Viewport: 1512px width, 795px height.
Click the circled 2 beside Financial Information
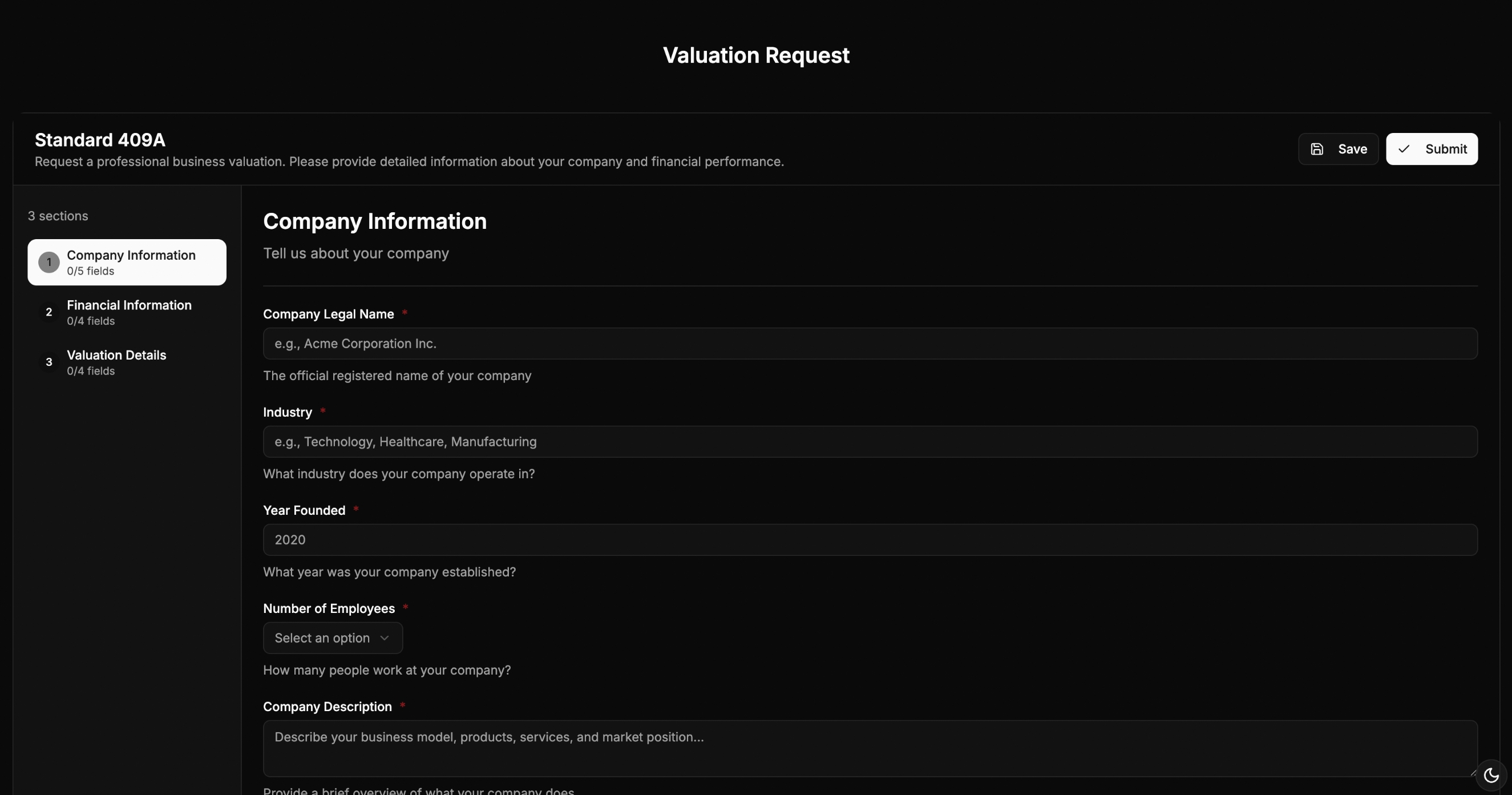[48, 312]
